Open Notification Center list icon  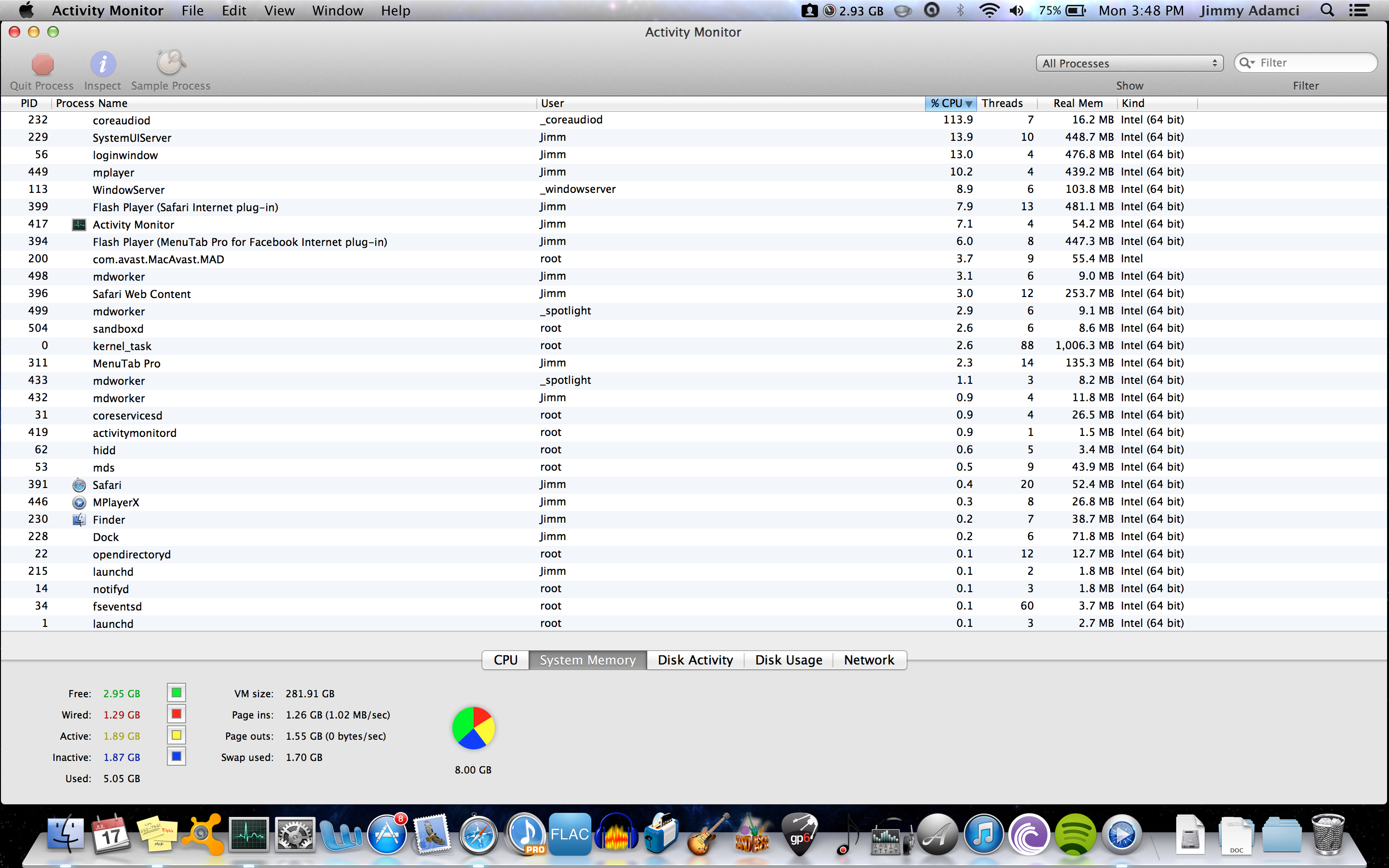coord(1359,10)
